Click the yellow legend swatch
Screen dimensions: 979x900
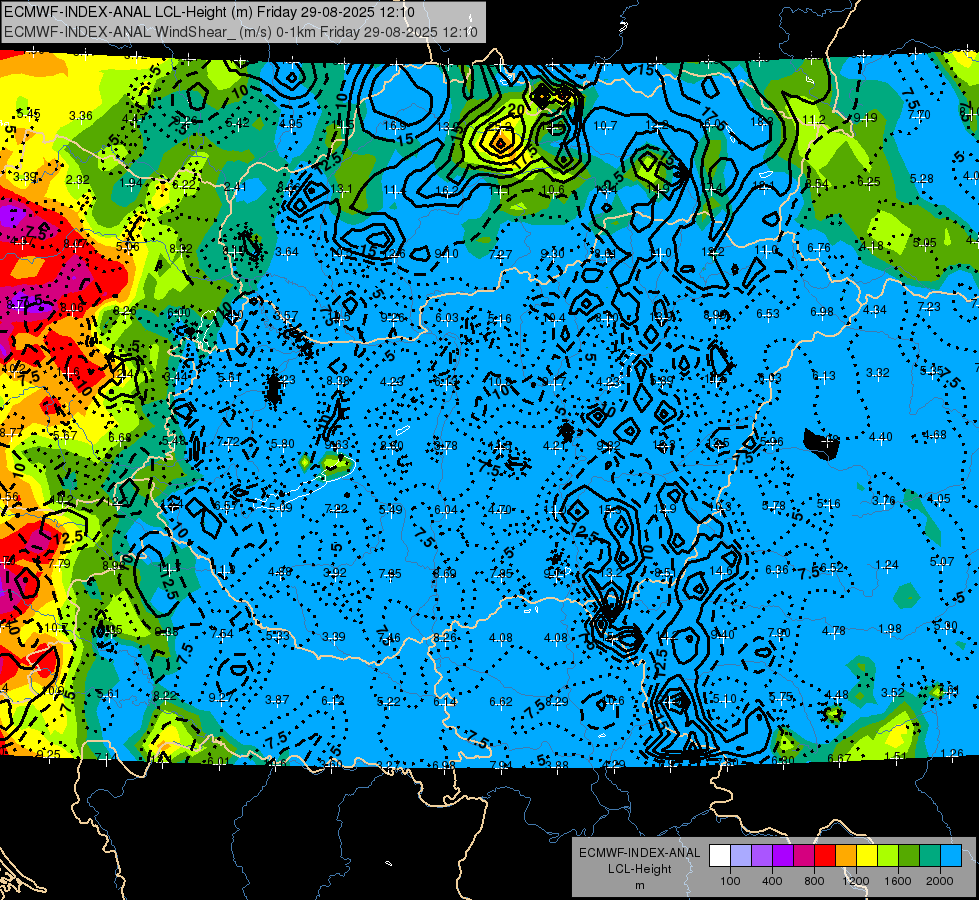point(867,856)
